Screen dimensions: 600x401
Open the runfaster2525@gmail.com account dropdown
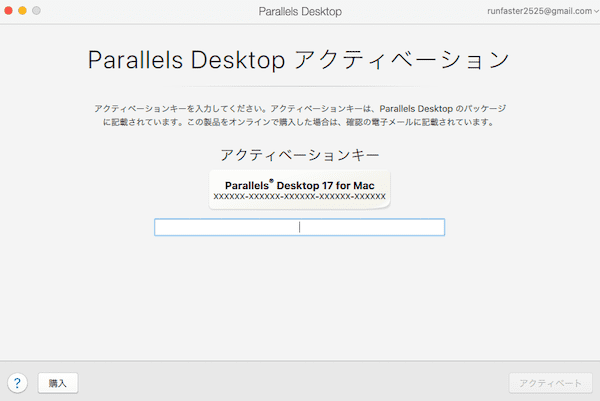(x=542, y=11)
